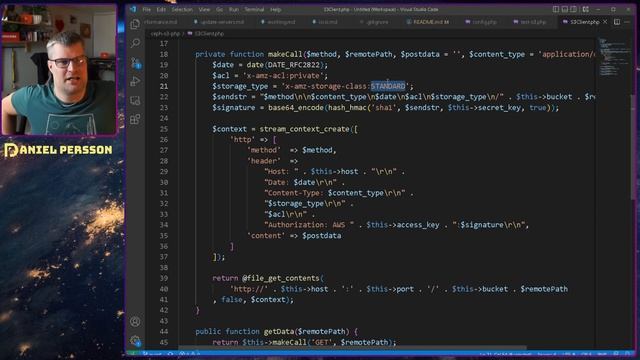Open Customize Layout icon

(x=586, y=9)
